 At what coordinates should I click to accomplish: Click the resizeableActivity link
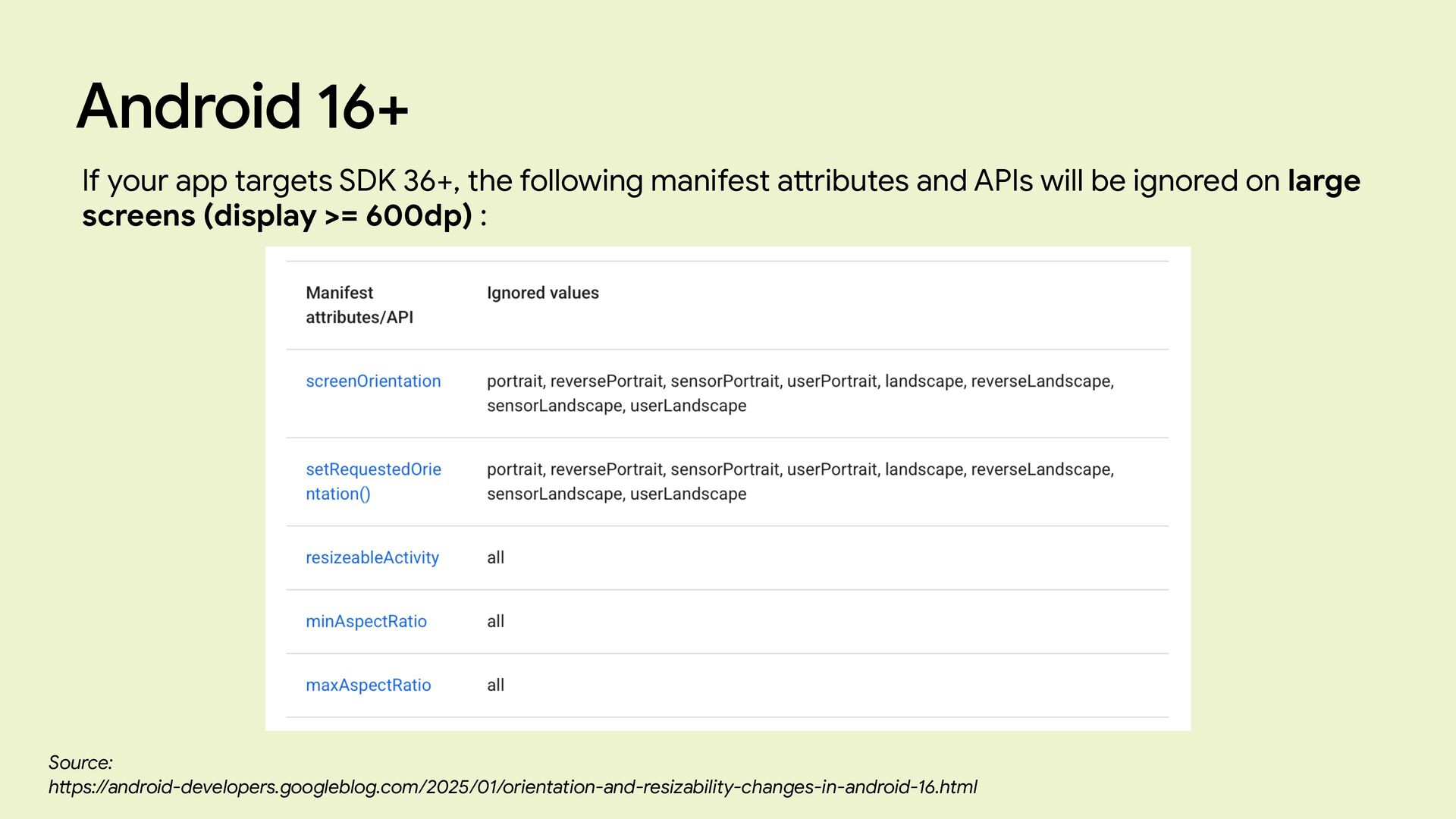point(372,558)
